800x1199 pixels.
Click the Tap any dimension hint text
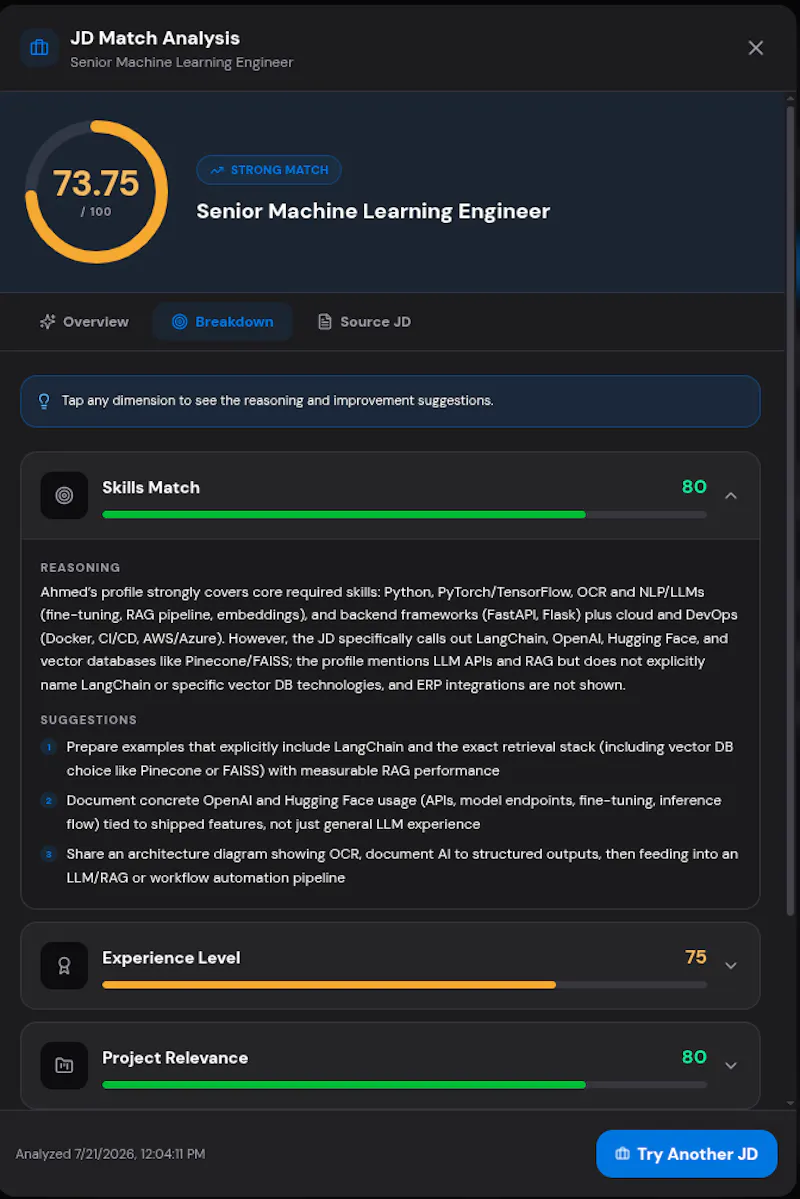tap(278, 401)
